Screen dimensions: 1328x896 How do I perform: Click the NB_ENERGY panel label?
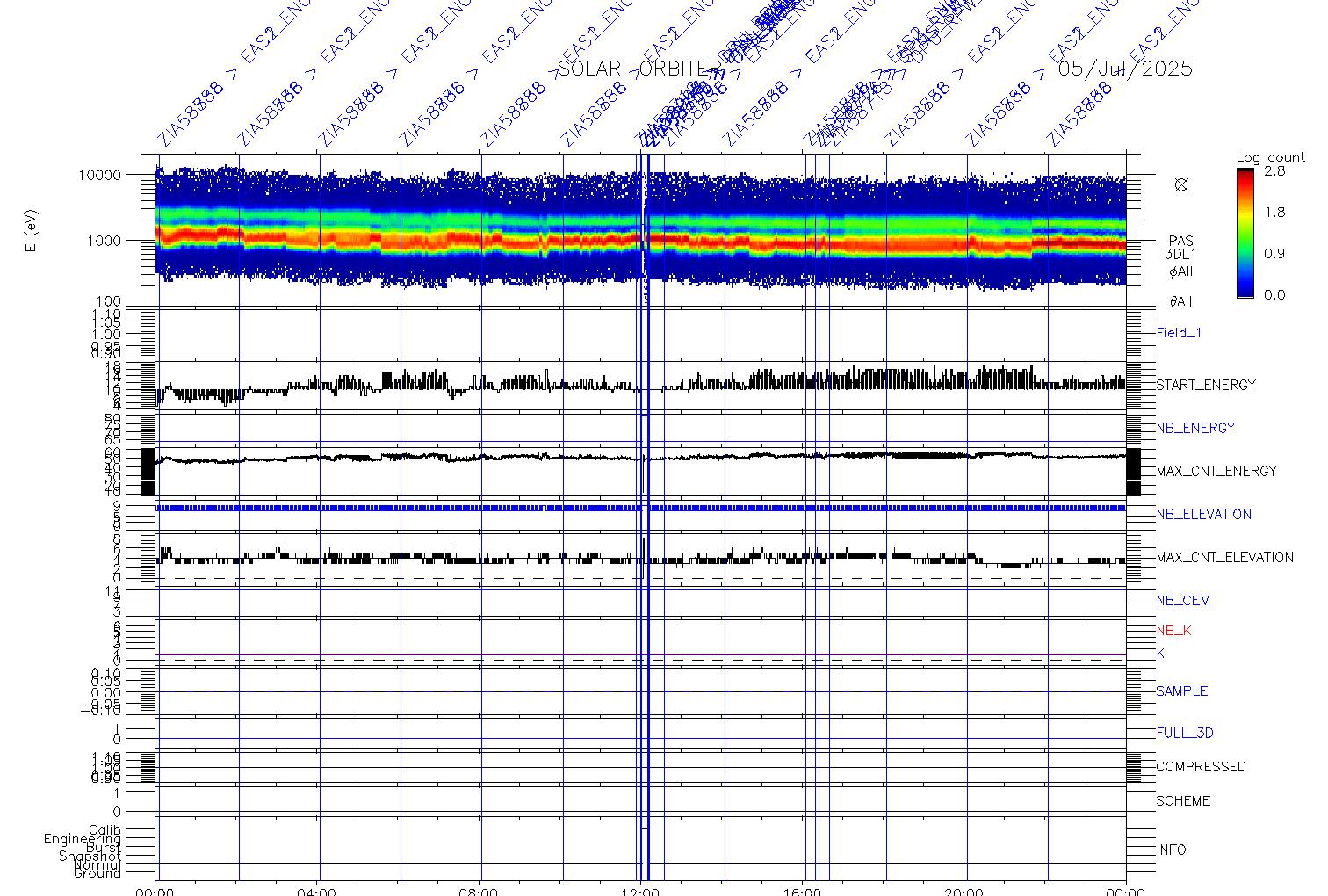coord(1195,428)
